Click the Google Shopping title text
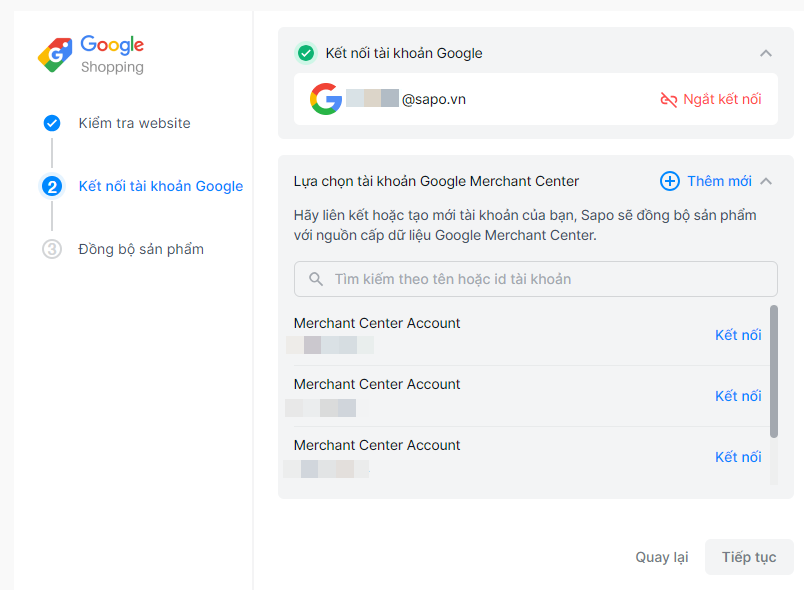804x590 pixels. pos(112,54)
